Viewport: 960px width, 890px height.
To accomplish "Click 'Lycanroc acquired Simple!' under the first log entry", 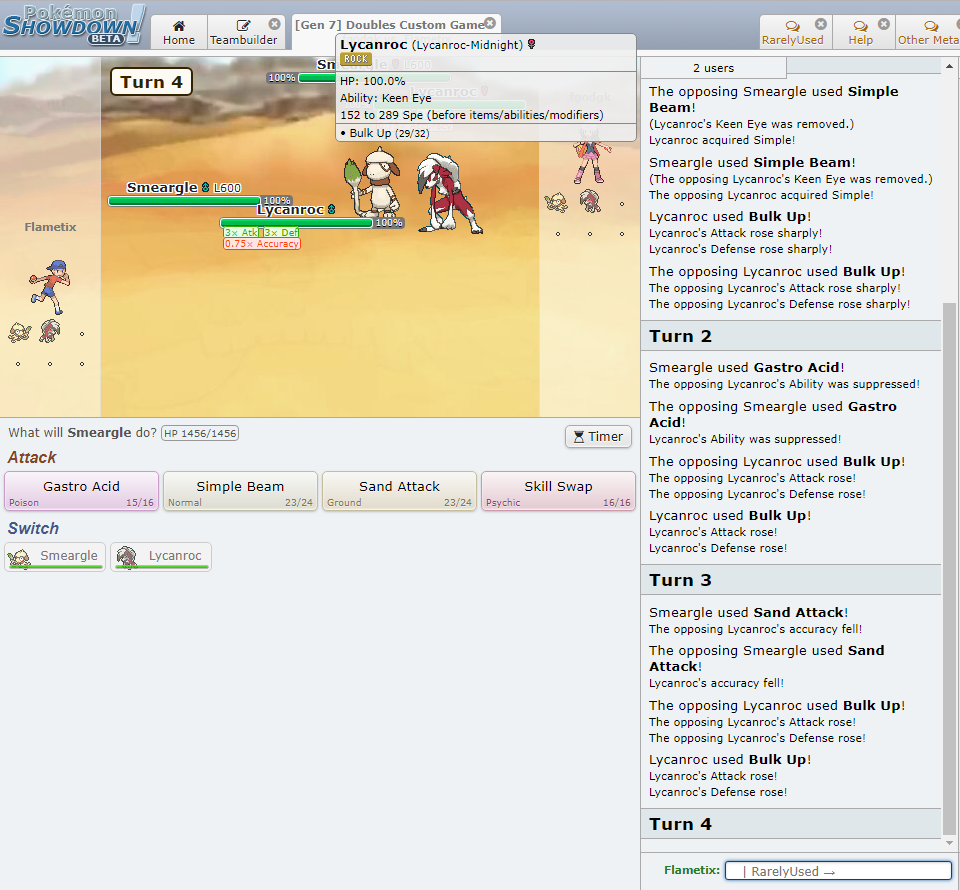I will (722, 140).
